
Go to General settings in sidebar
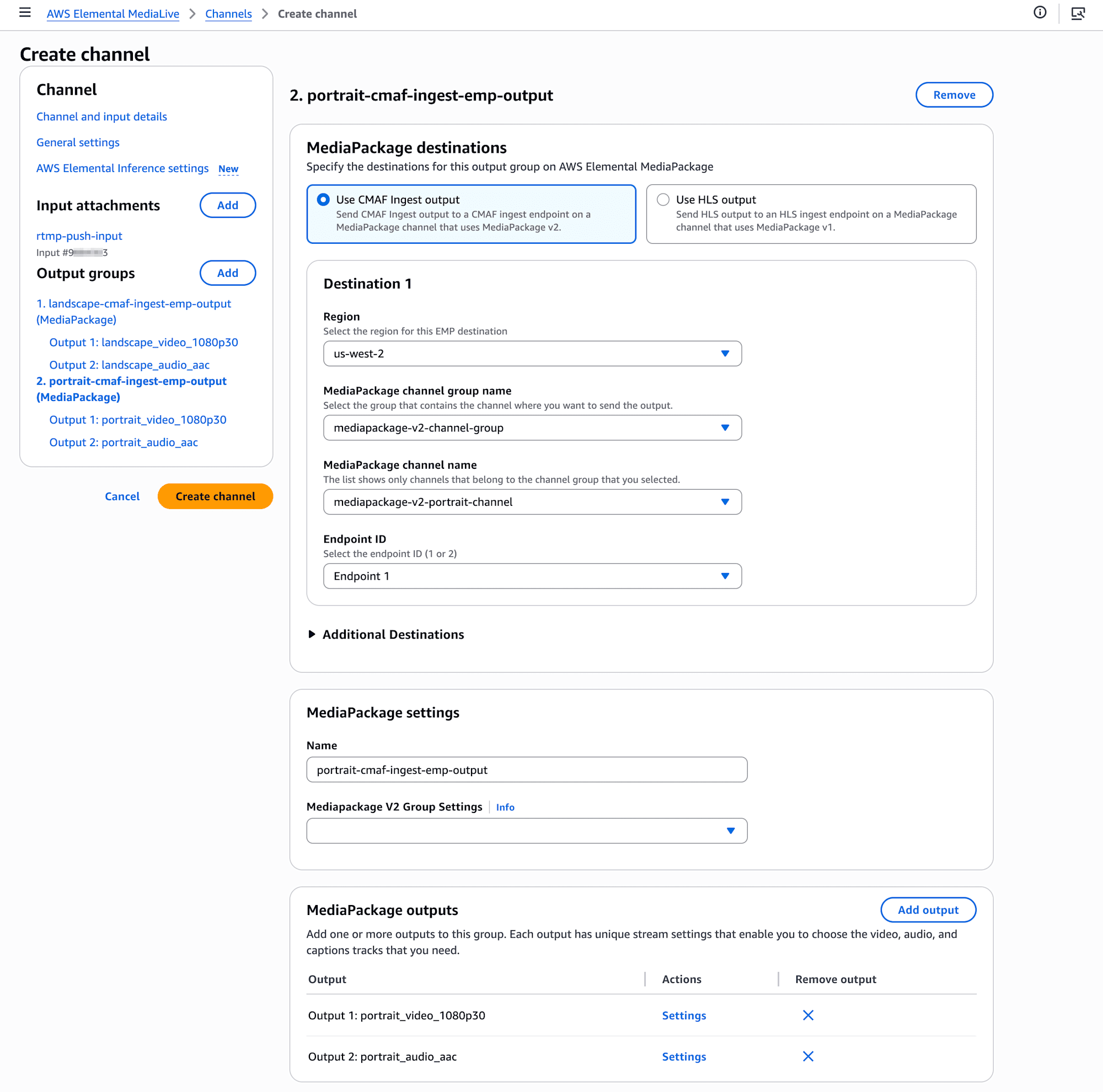(78, 142)
